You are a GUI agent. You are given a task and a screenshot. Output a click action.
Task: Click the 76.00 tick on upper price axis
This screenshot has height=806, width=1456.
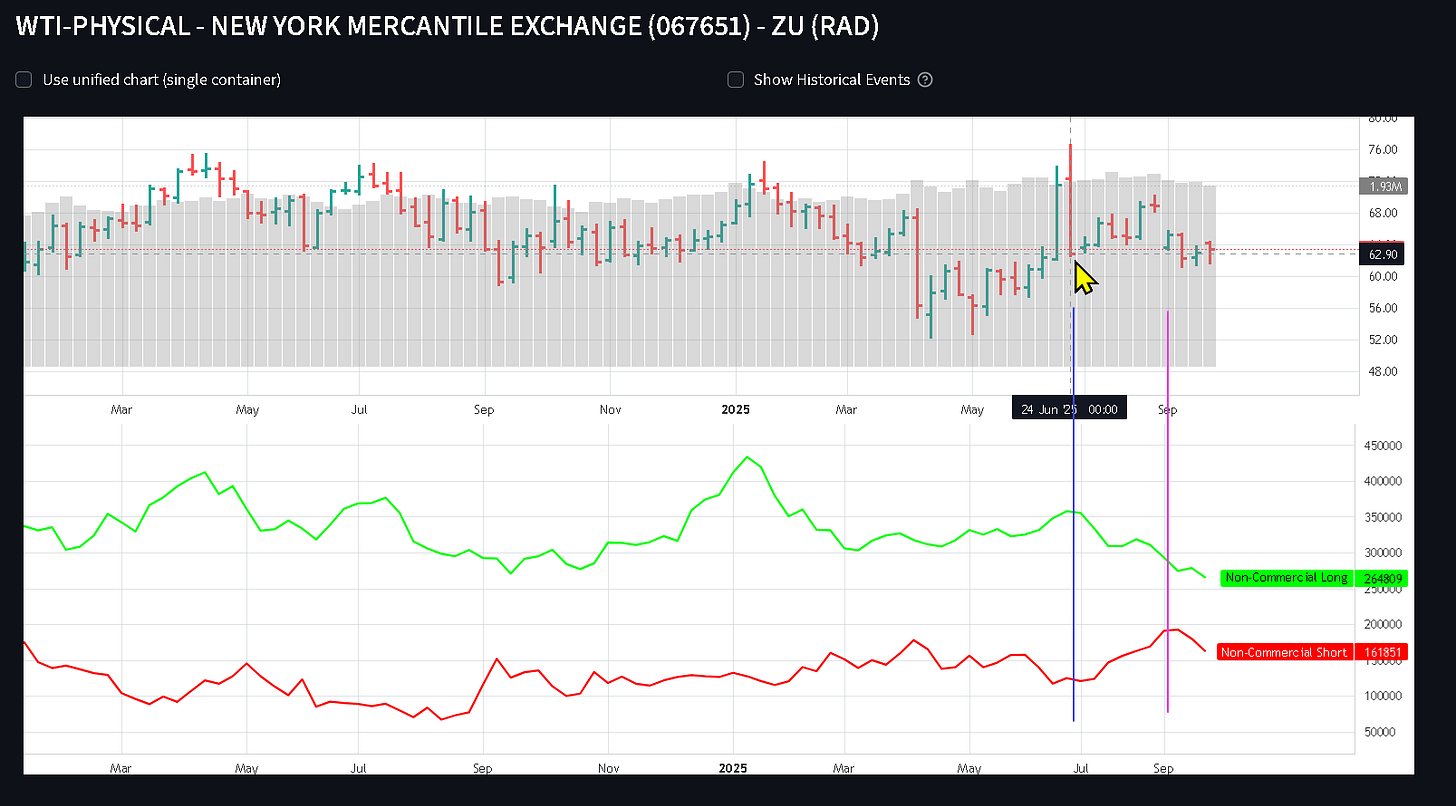(1383, 150)
